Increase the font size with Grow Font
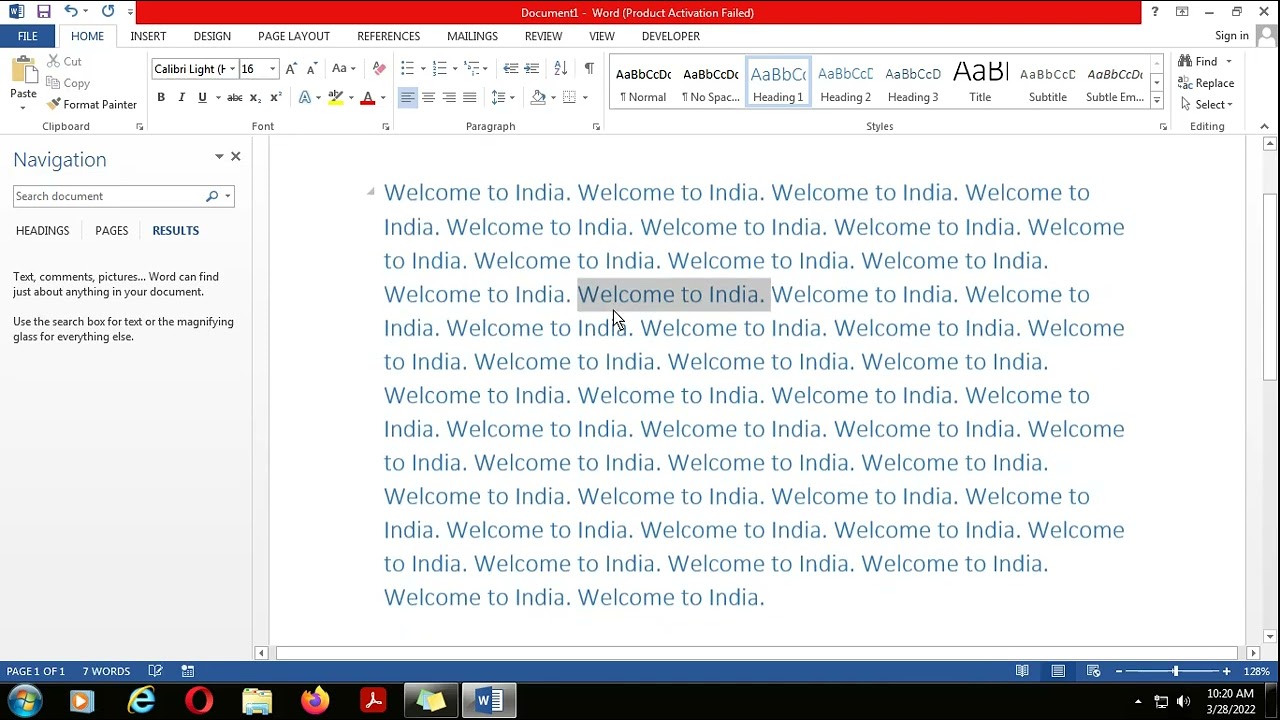This screenshot has height=720, width=1280. [291, 68]
